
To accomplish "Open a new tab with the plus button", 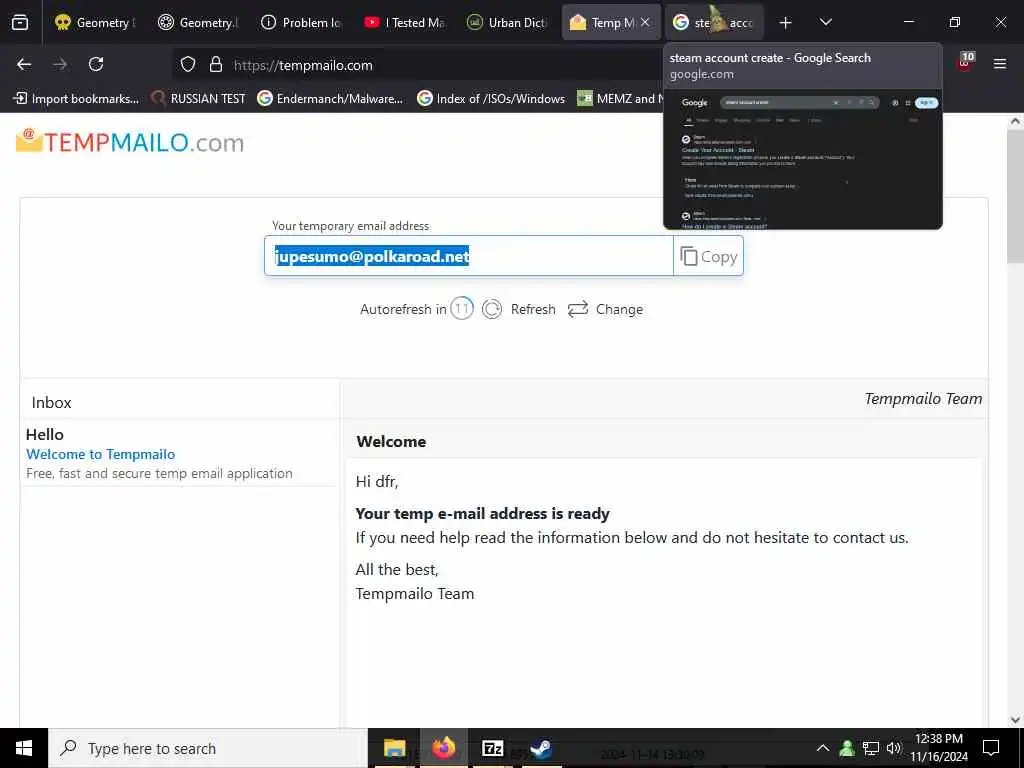I will point(786,23).
